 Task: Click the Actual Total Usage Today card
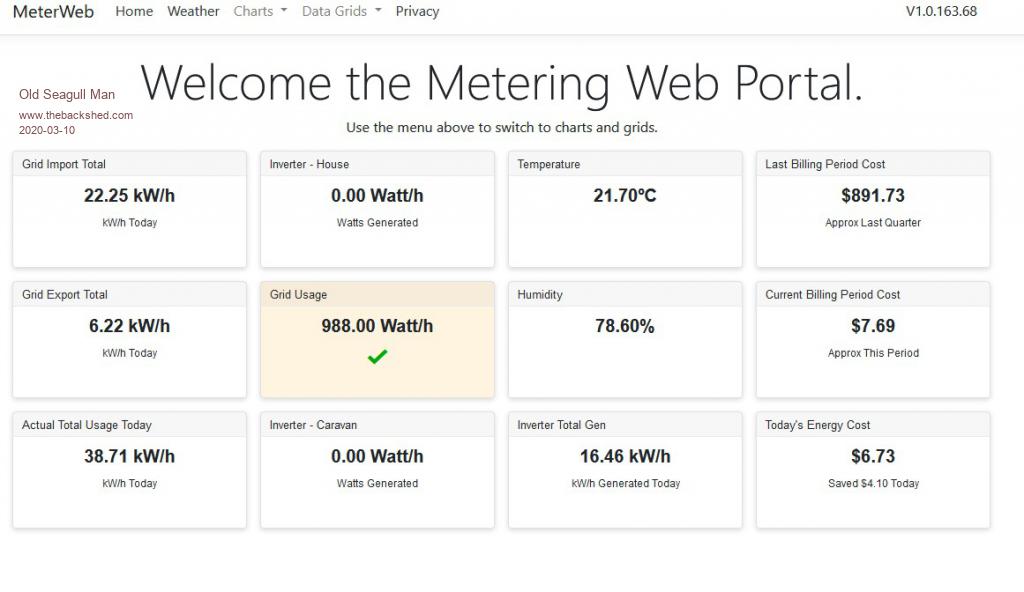[x=129, y=469]
